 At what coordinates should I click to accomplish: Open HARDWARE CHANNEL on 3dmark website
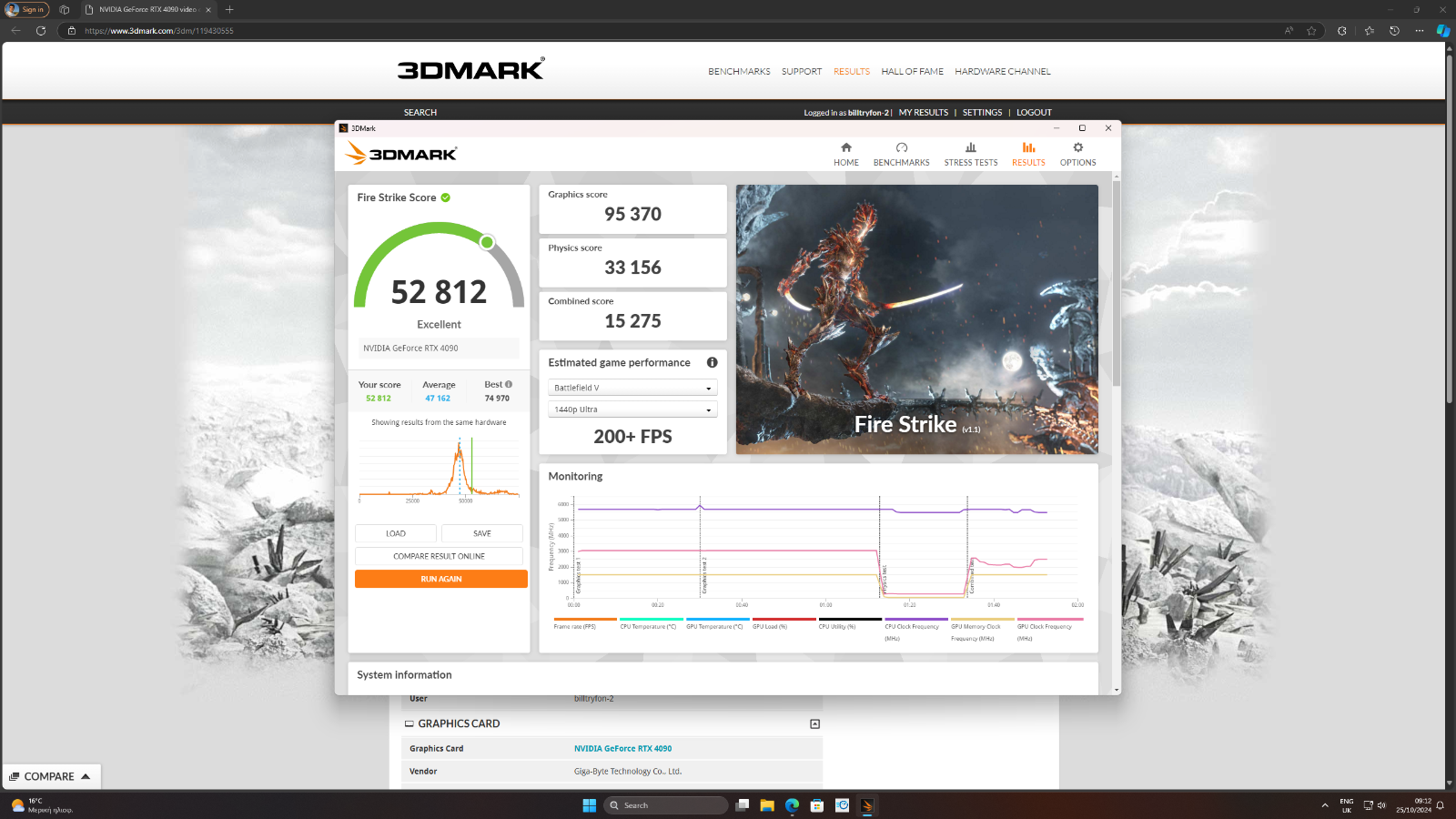tap(1003, 71)
